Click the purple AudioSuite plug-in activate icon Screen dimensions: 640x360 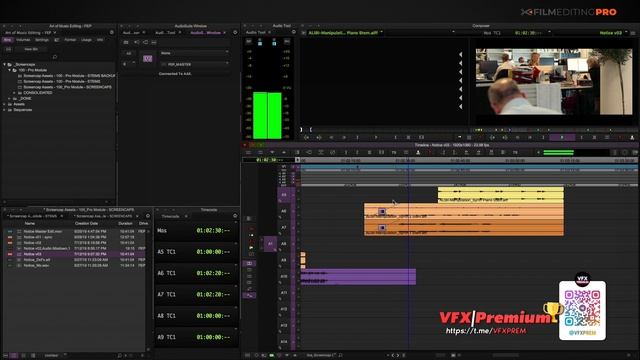coord(148,59)
